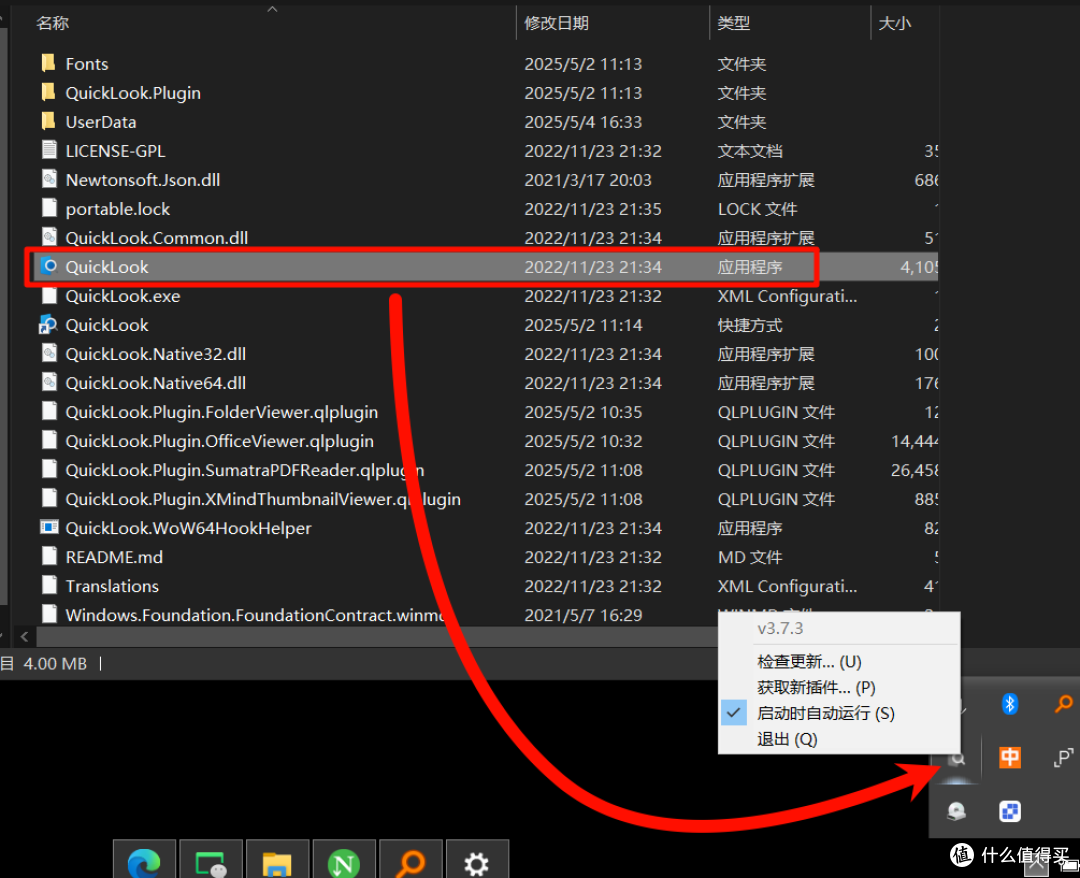The image size is (1080, 878).
Task: Click the horizontal scrollbar track under the file list
Action: pyautogui.click(x=375, y=636)
